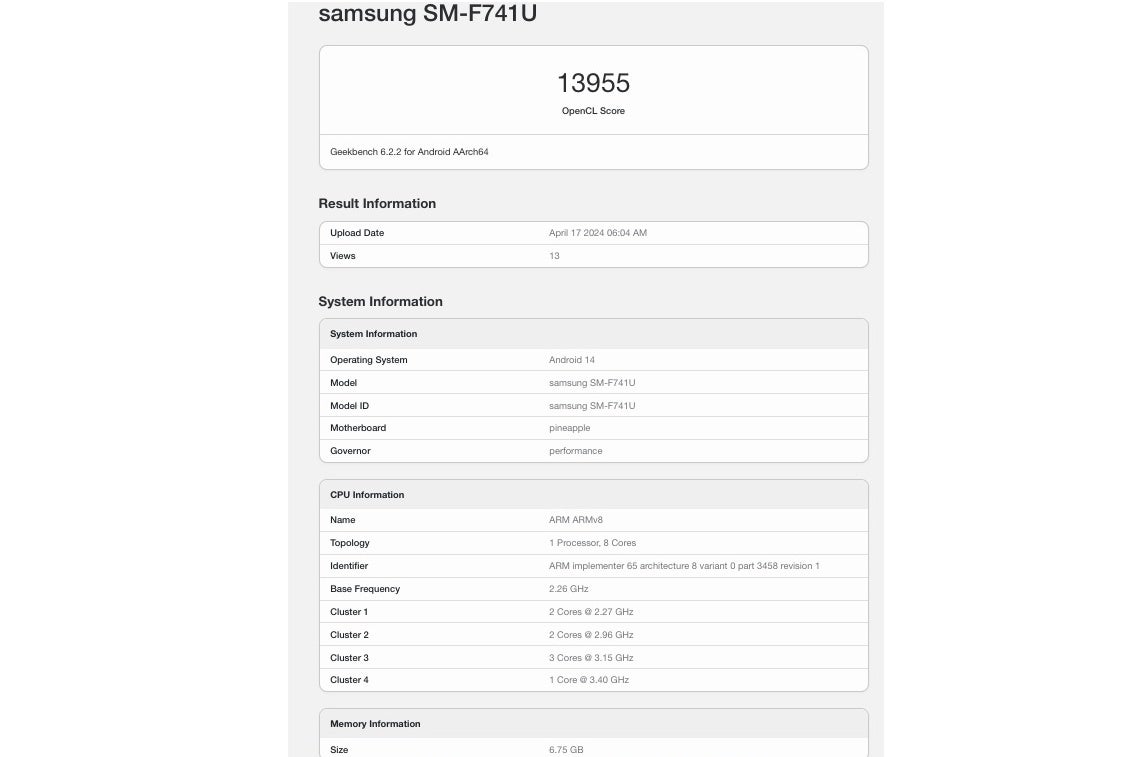1135x757 pixels.
Task: Click the Topology label
Action: click(350, 543)
